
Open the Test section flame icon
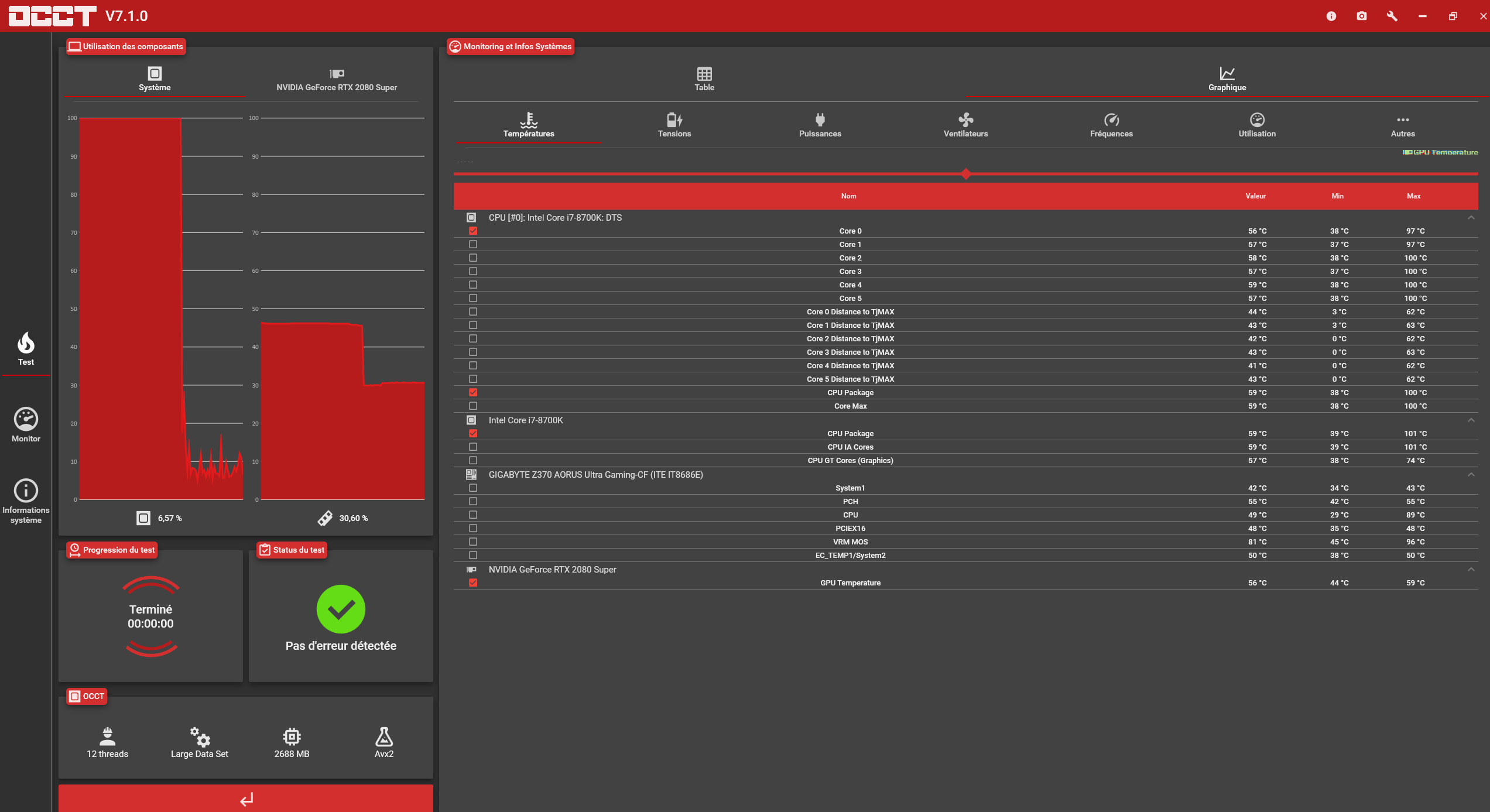[26, 343]
